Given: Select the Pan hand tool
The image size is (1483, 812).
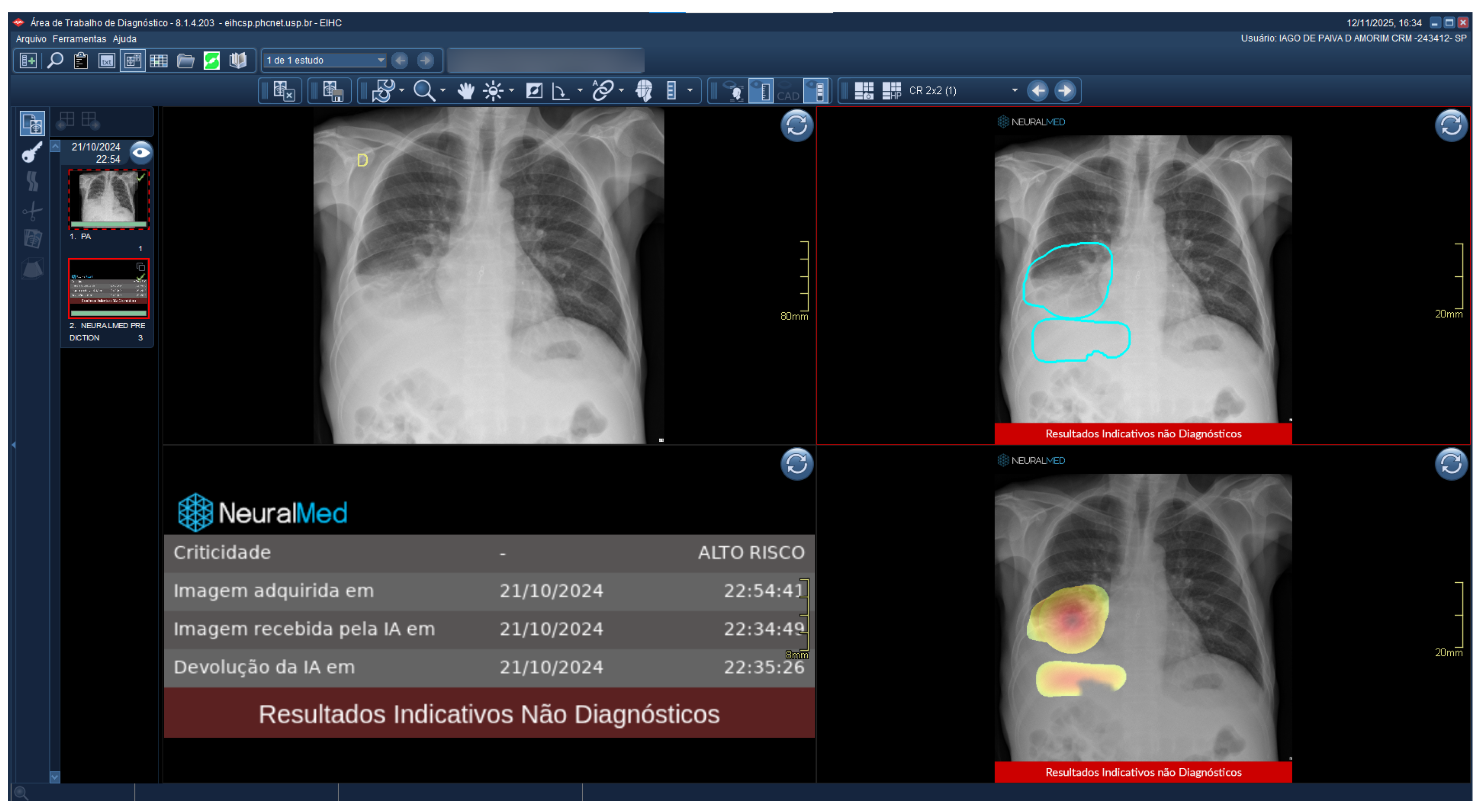Looking at the screenshot, I should [x=465, y=91].
